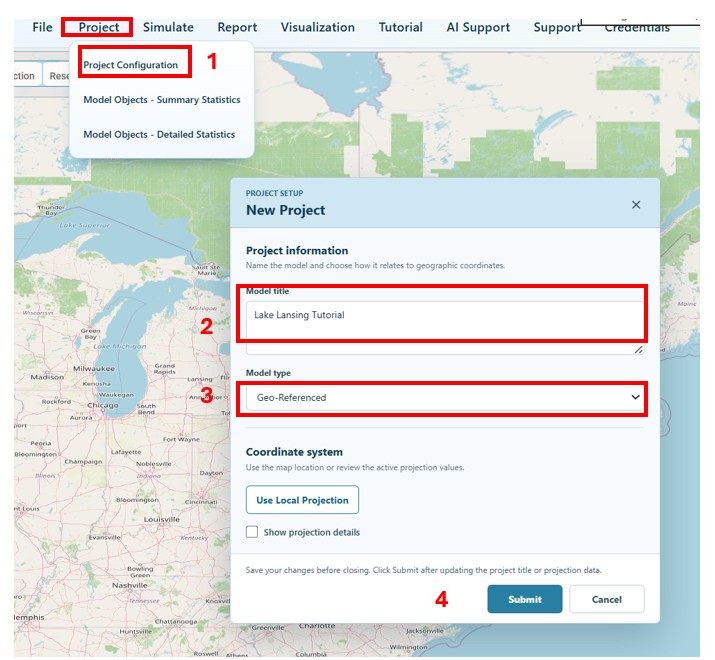Choose Model Objects - Detailed Statistics

[x=159, y=135]
